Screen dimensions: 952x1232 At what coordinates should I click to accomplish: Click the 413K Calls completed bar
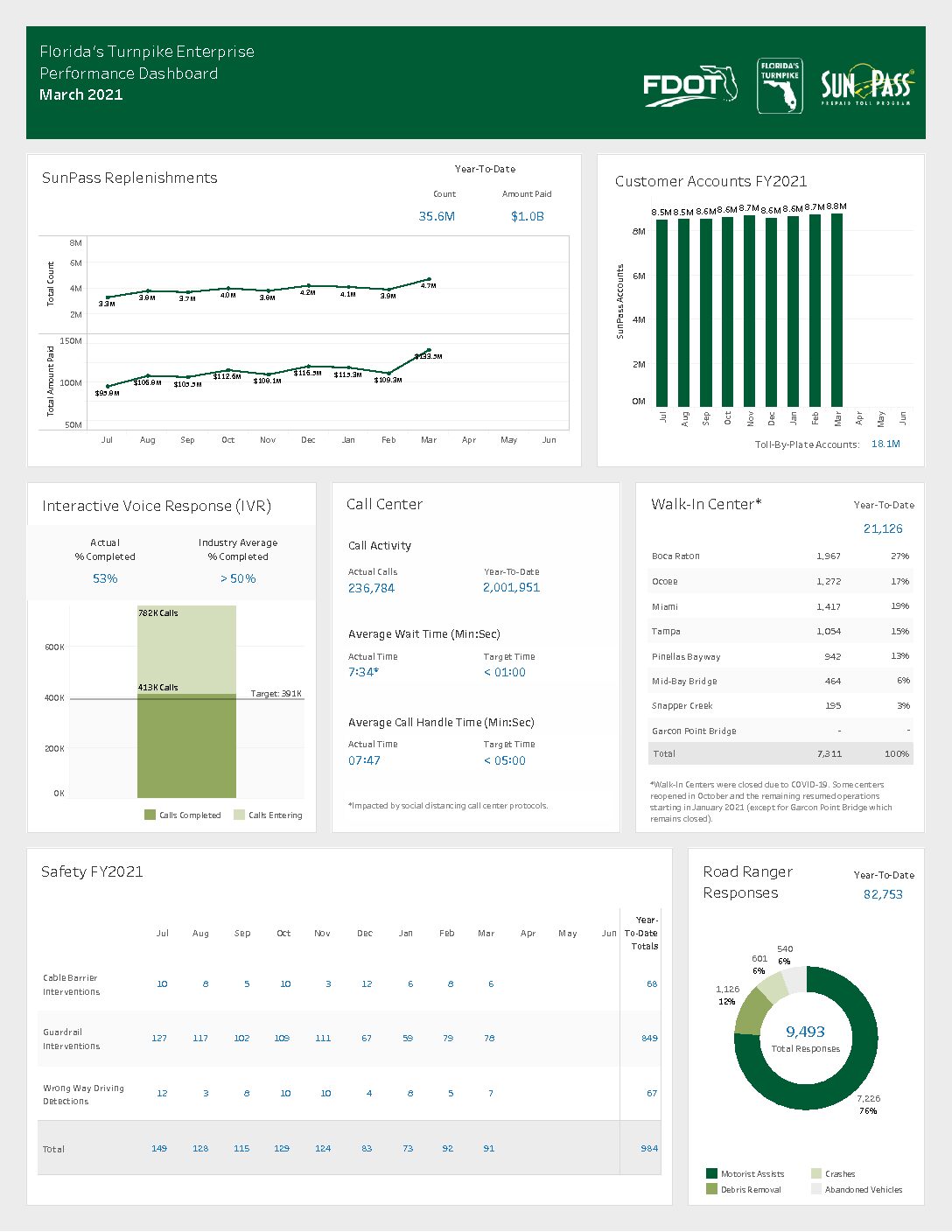point(186,745)
